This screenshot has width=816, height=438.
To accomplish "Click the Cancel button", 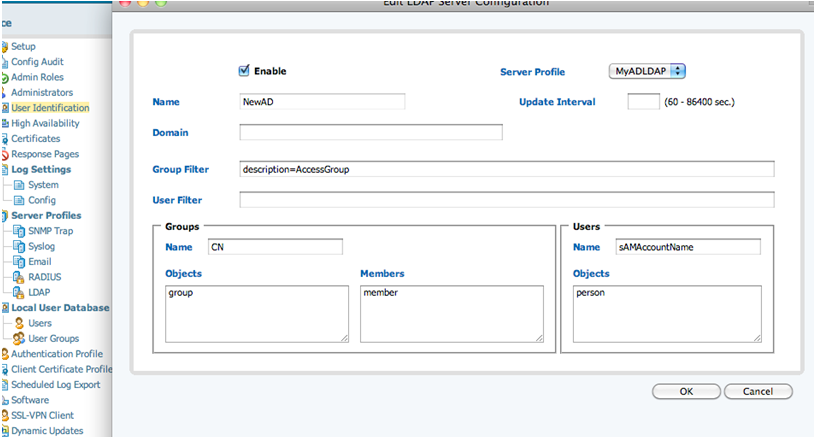I will [x=758, y=391].
